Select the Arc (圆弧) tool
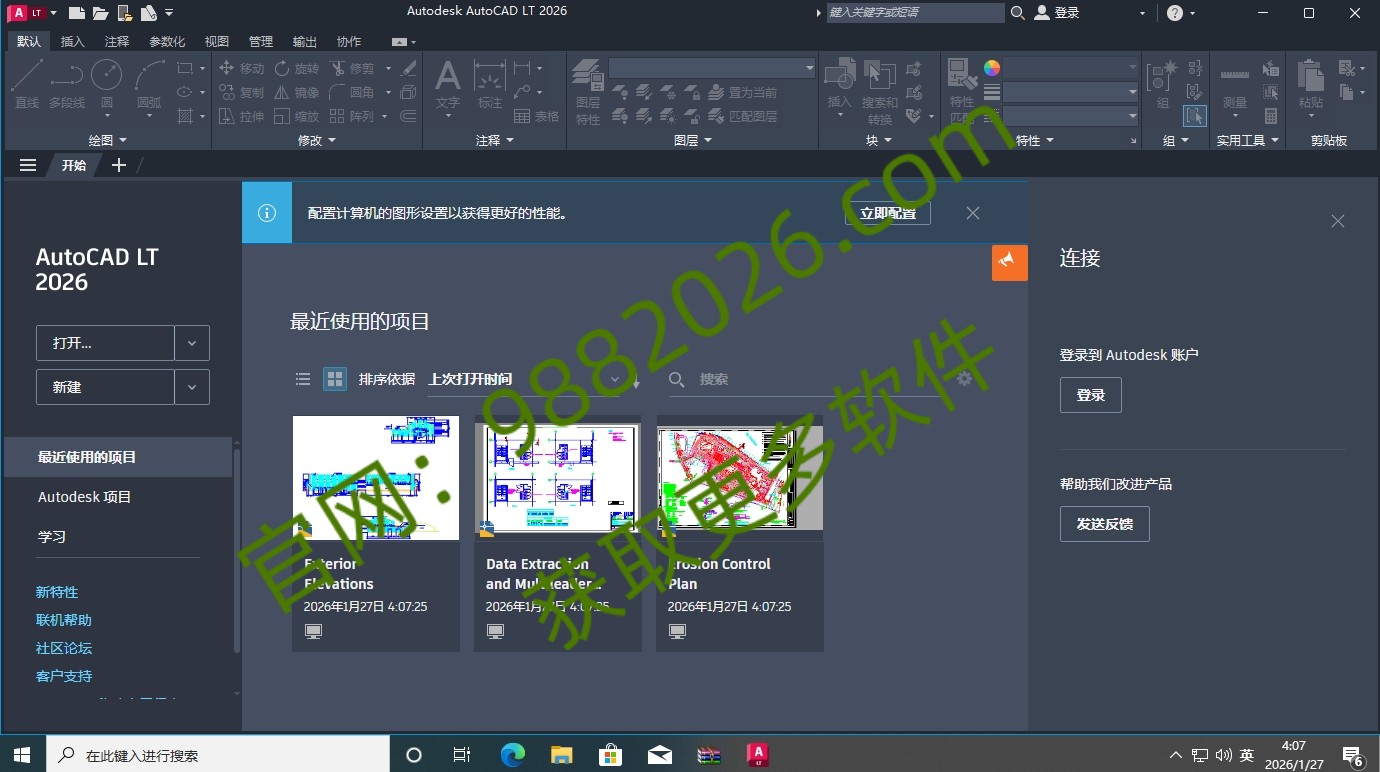Screen dimensions: 1380x772 pyautogui.click(x=149, y=84)
